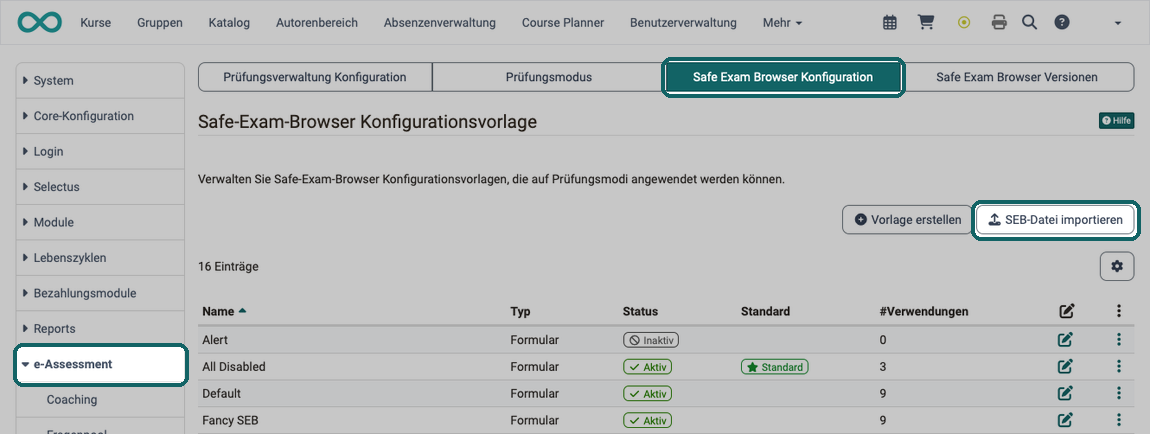
Task: Click the Hilfe help badge
Action: click(1116, 121)
